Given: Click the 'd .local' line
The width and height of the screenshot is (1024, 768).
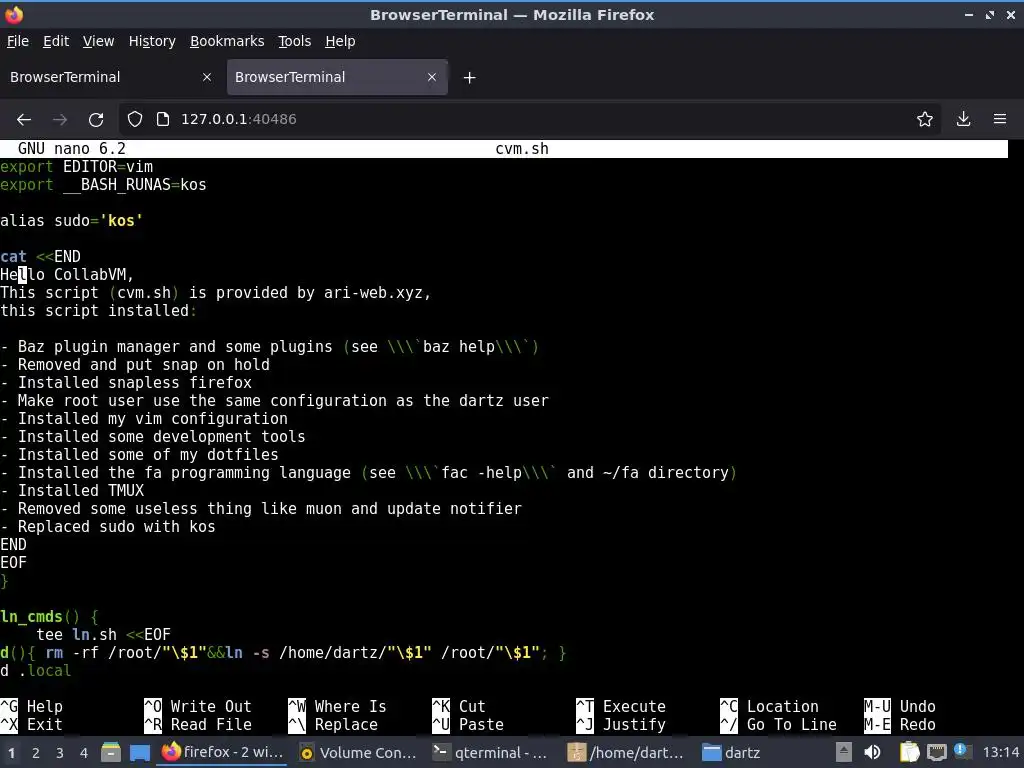Looking at the screenshot, I should click(x=36, y=671).
